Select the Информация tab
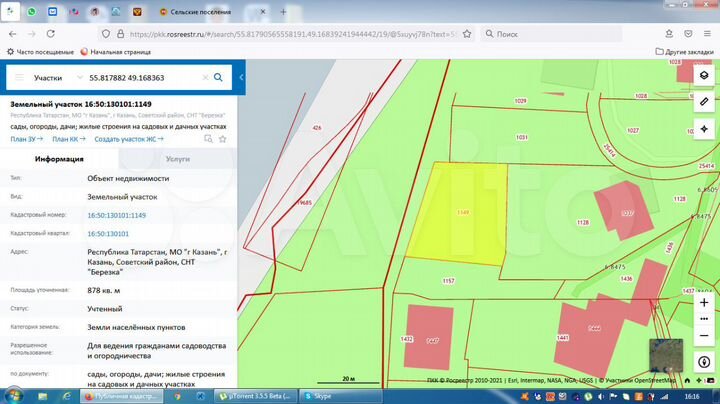 (x=59, y=159)
